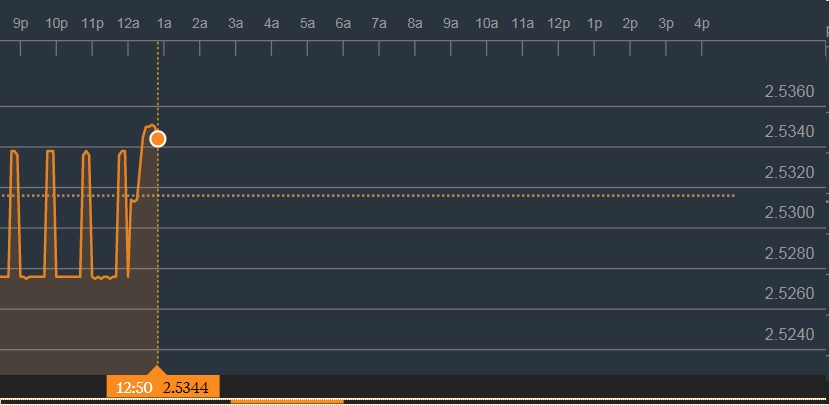
Task: Click the orange scrollbar thumb at the bottom
Action: (286, 402)
